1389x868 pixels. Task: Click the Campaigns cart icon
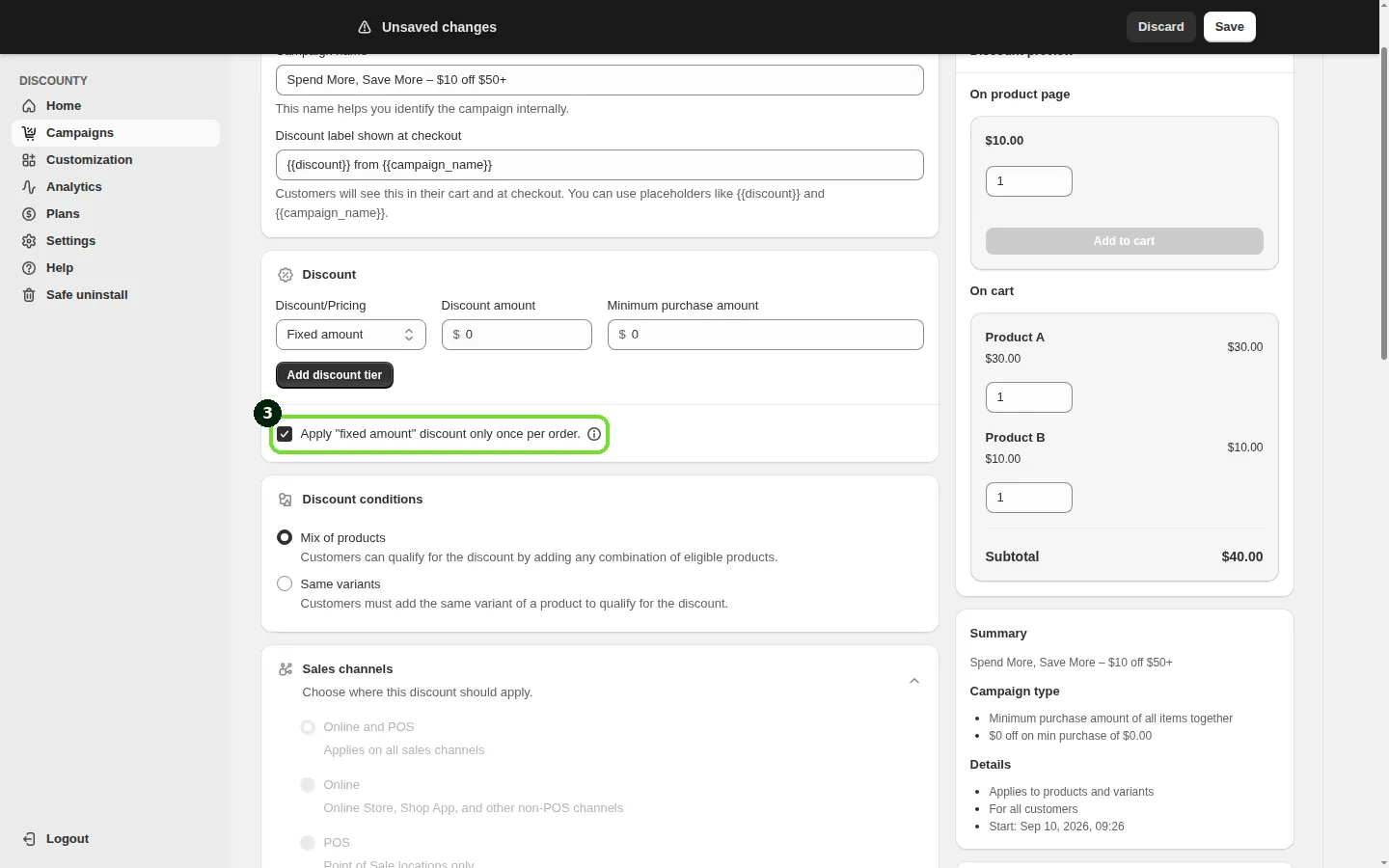click(x=29, y=133)
